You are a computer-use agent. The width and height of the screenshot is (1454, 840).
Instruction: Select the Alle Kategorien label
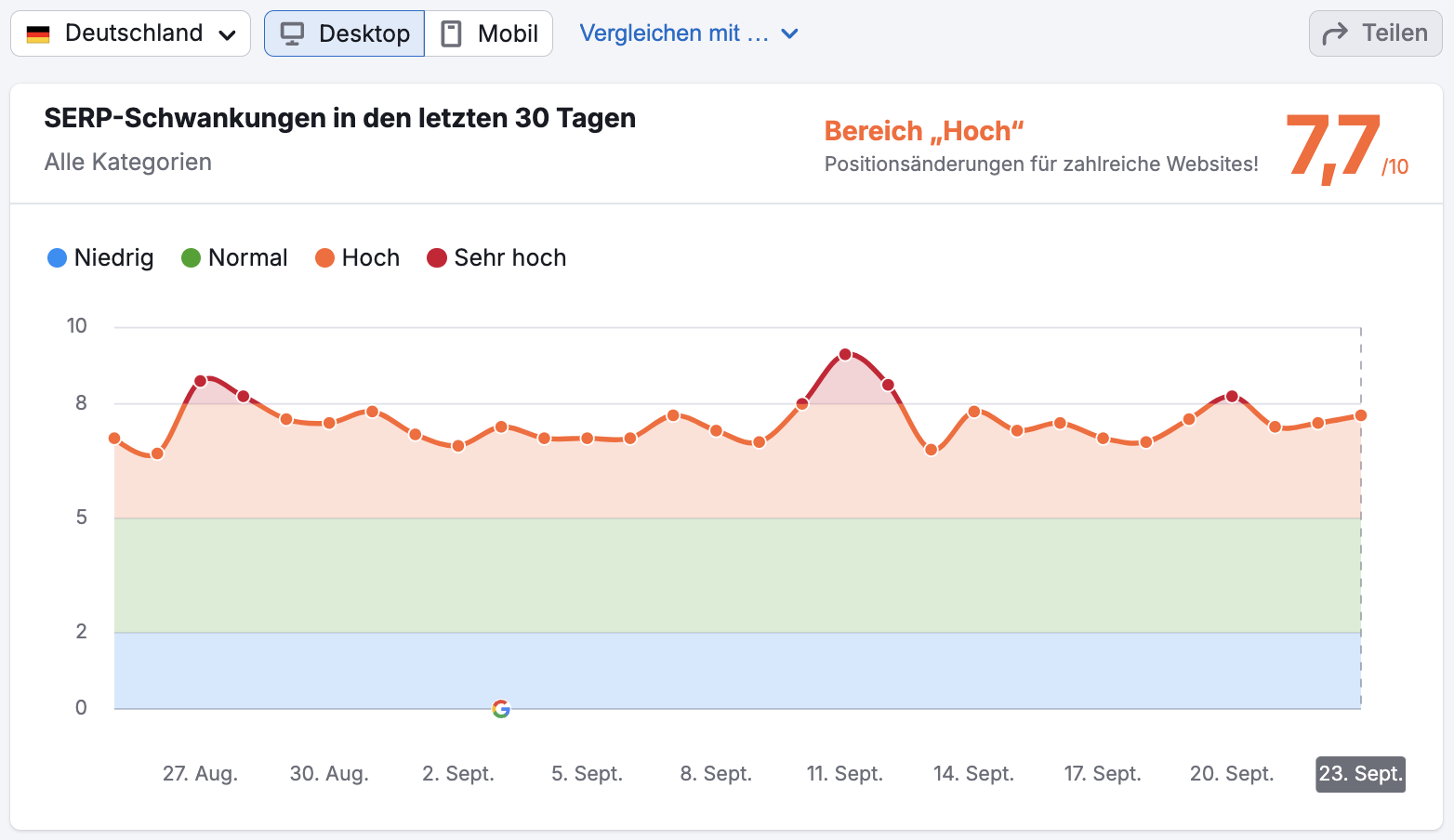127,162
